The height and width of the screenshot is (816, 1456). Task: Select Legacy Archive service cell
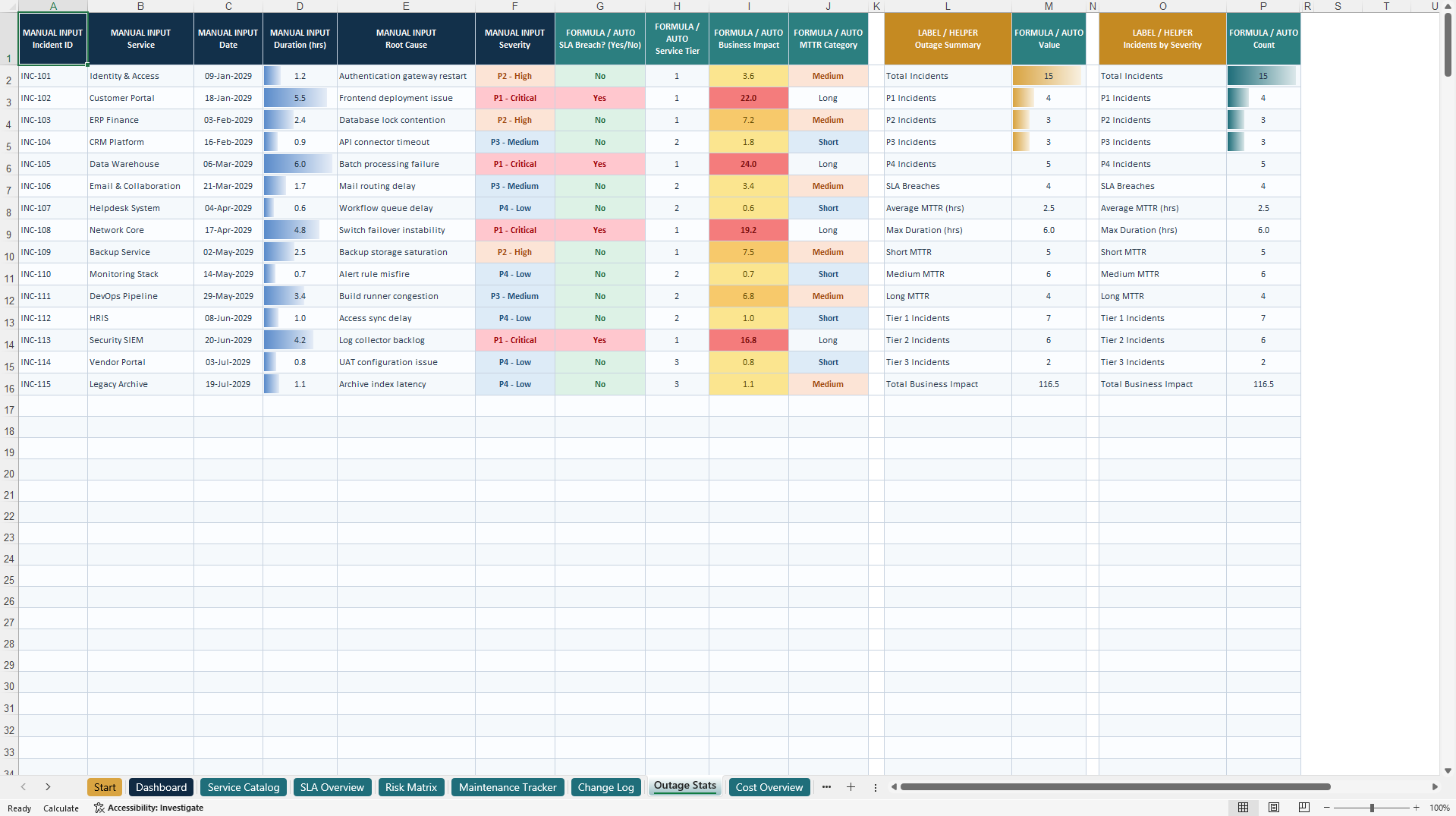[140, 384]
